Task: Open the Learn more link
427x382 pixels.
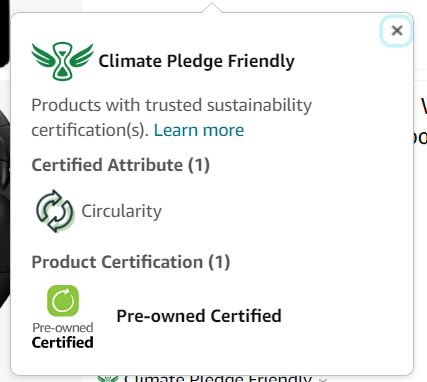Action: pyautogui.click(x=199, y=130)
